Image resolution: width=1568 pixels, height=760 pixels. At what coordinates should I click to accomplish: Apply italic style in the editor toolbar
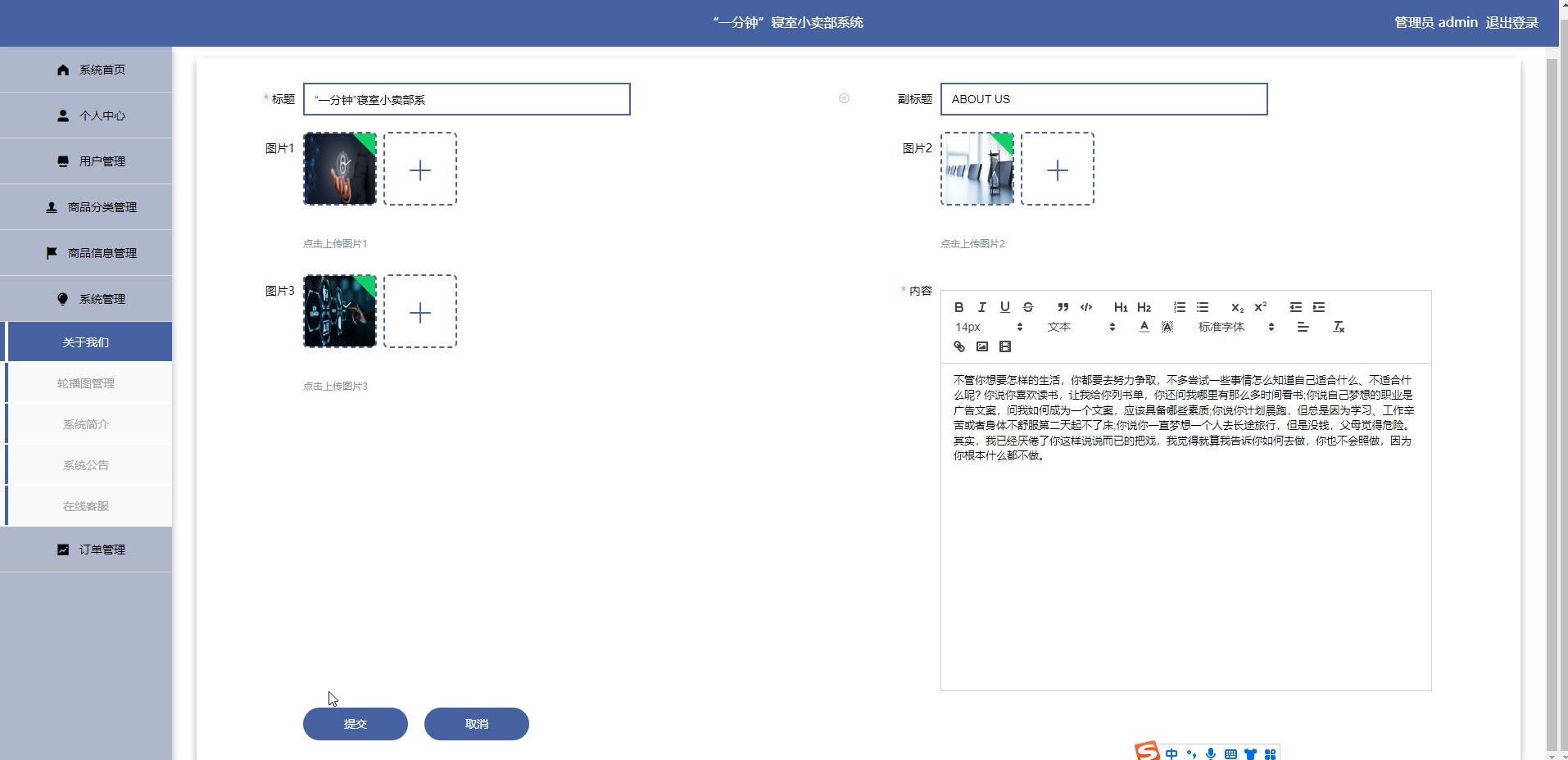[x=982, y=307]
